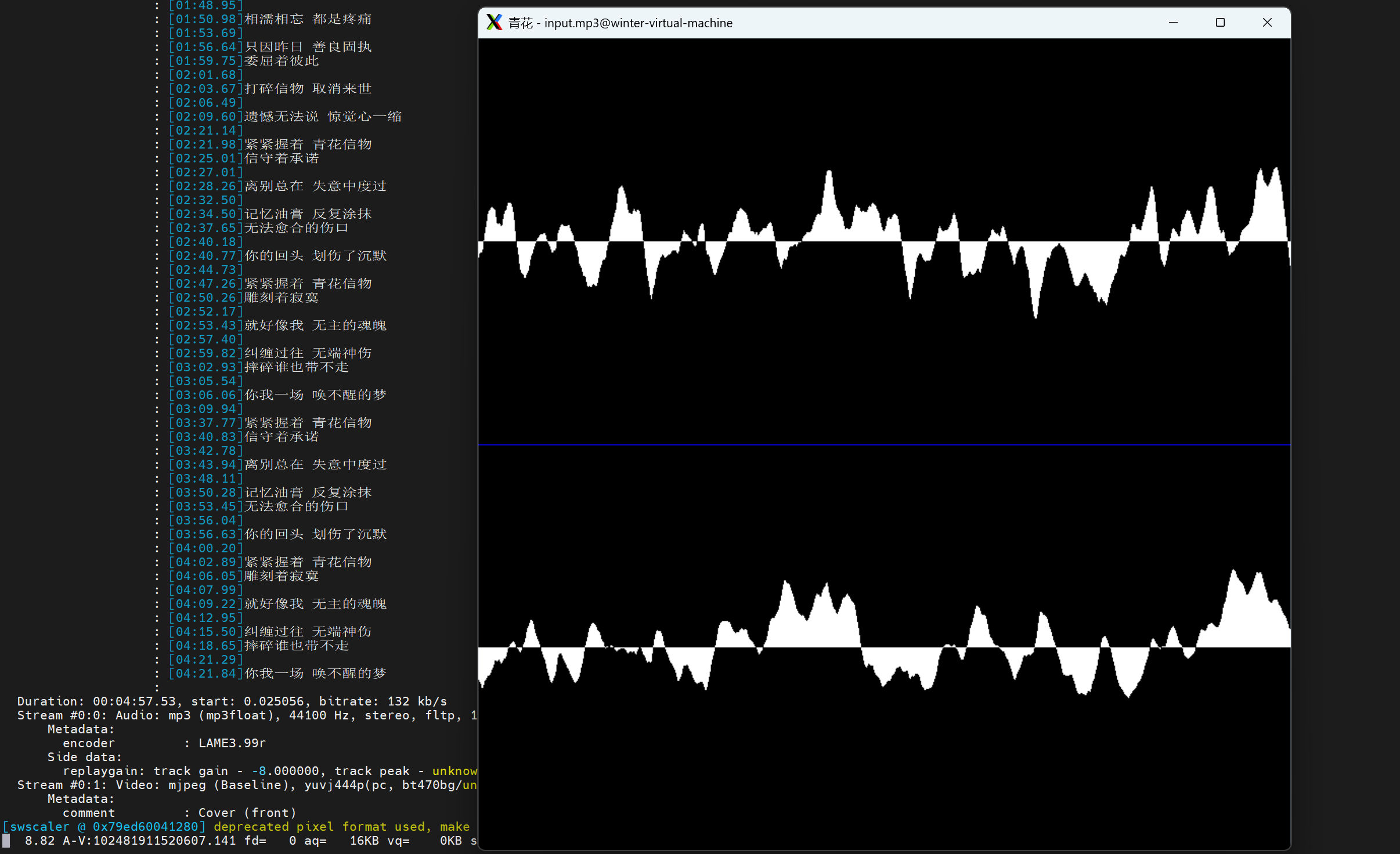Click the [04:21.84] lyric timestamp
The width and height of the screenshot is (1400, 854).
coord(205,674)
